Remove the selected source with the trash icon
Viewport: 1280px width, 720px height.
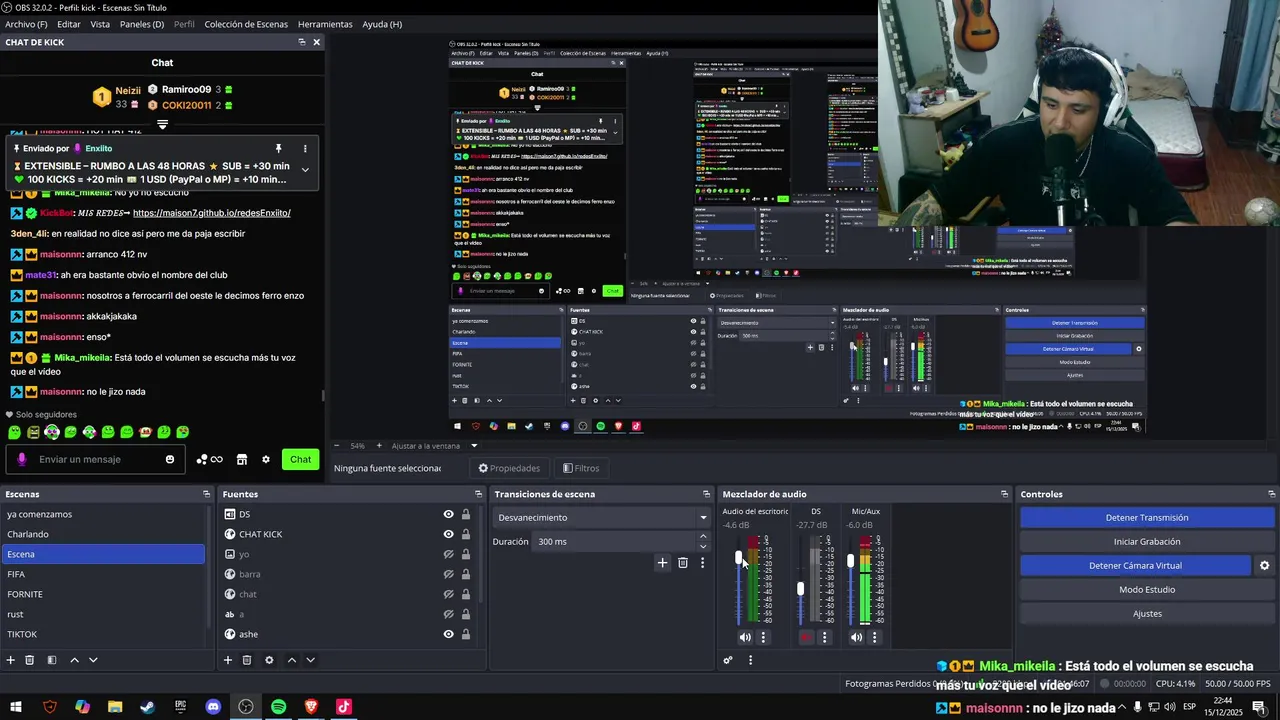point(247,660)
